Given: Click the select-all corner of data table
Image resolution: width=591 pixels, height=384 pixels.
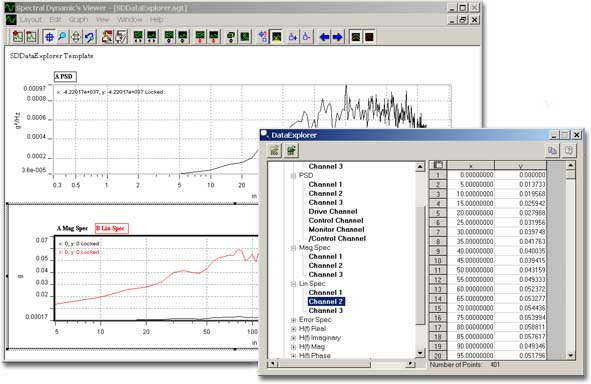Looking at the screenshot, I should coord(438,165).
